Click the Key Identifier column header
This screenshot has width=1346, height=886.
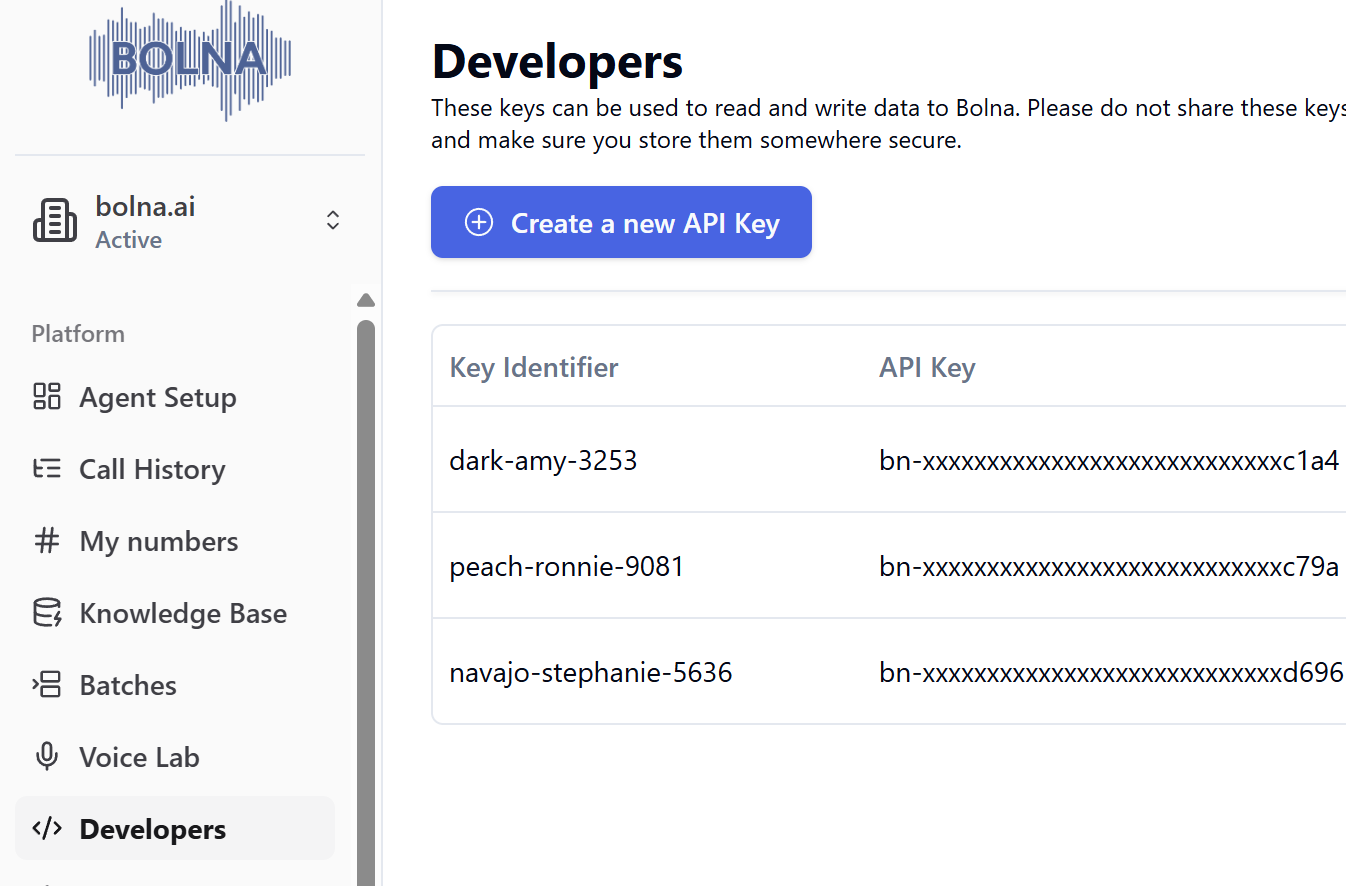click(534, 367)
